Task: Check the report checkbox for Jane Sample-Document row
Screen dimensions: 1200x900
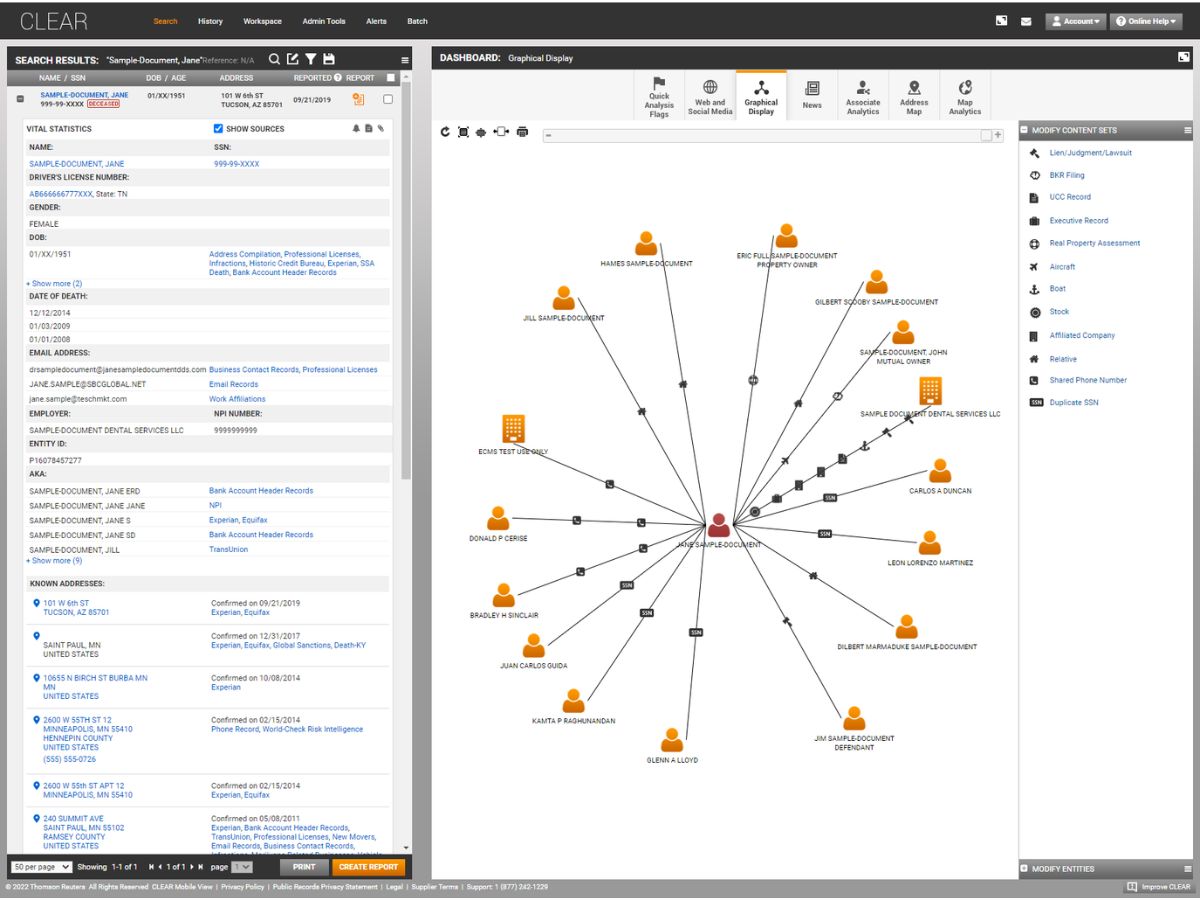Action: [x=388, y=99]
